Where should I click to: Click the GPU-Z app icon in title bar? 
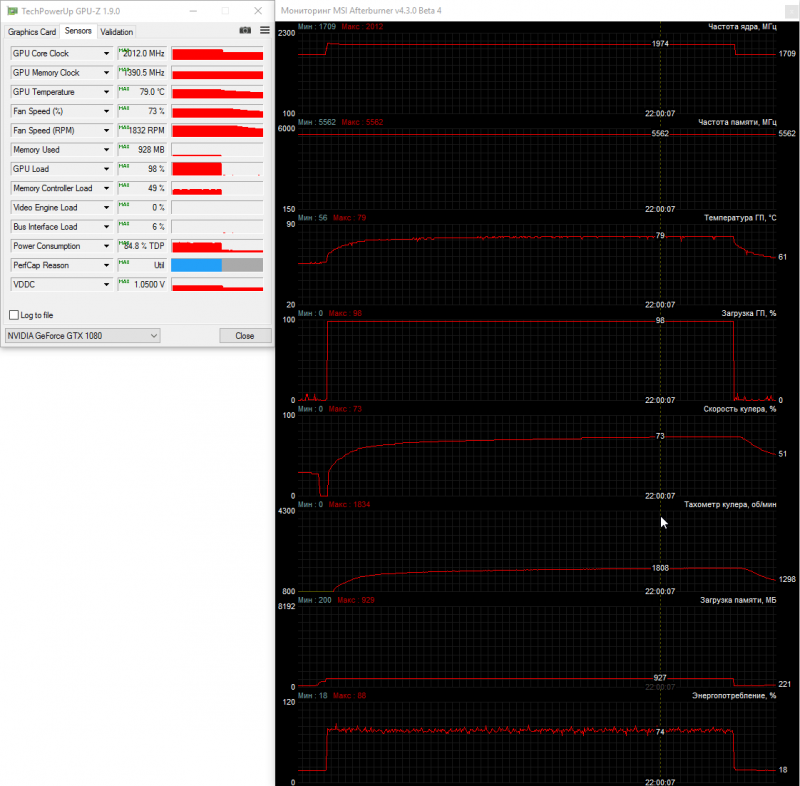click(x=12, y=11)
